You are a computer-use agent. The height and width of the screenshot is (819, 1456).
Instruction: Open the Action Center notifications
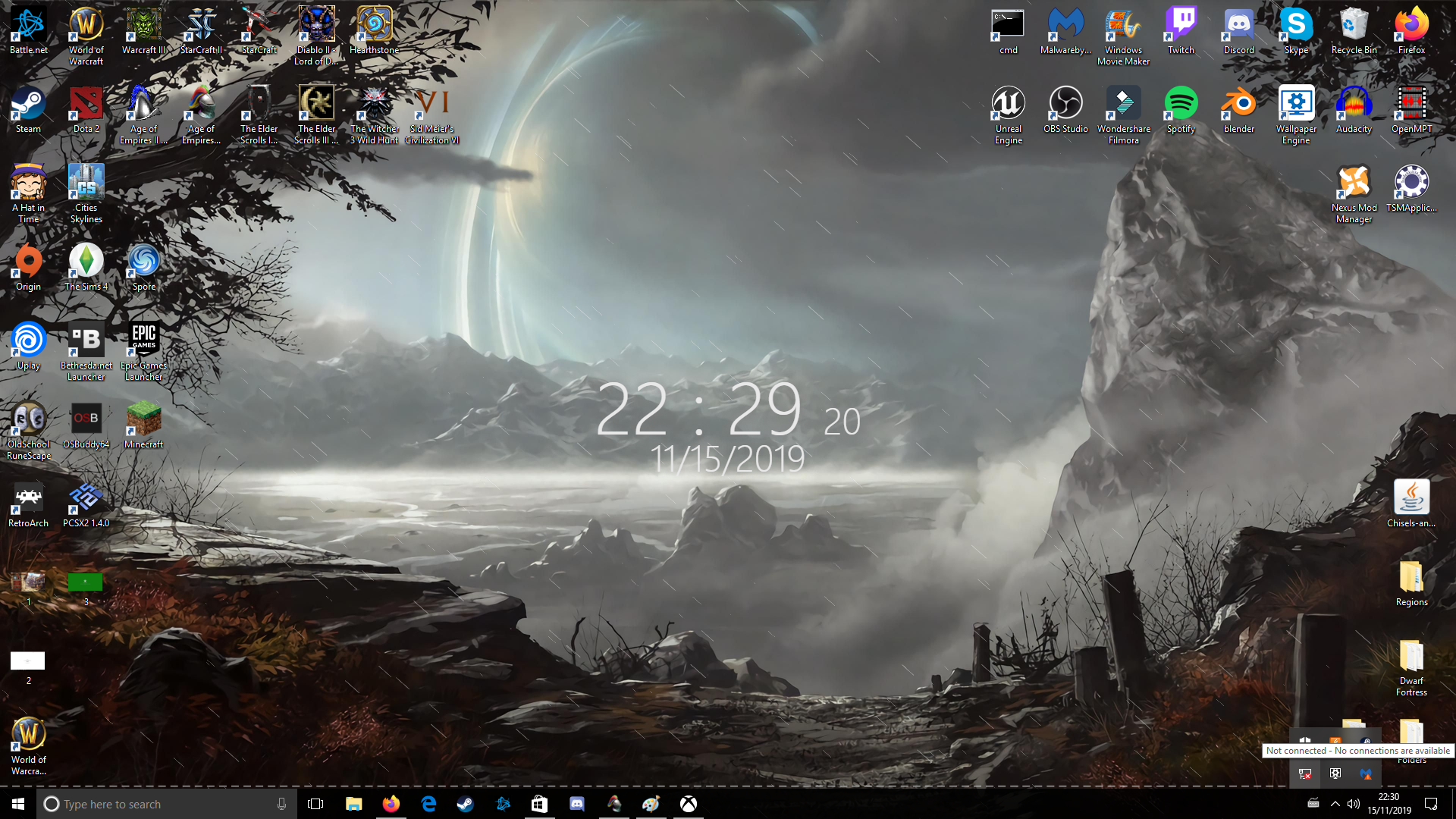[x=1431, y=804]
